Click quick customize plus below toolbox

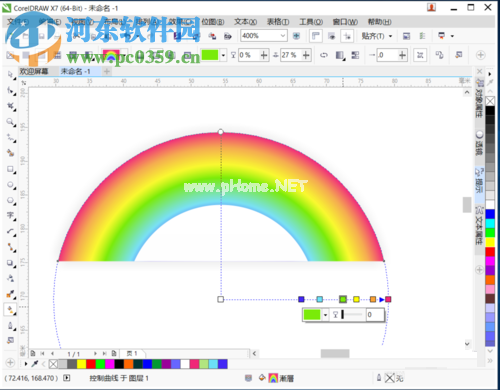pos(10,362)
